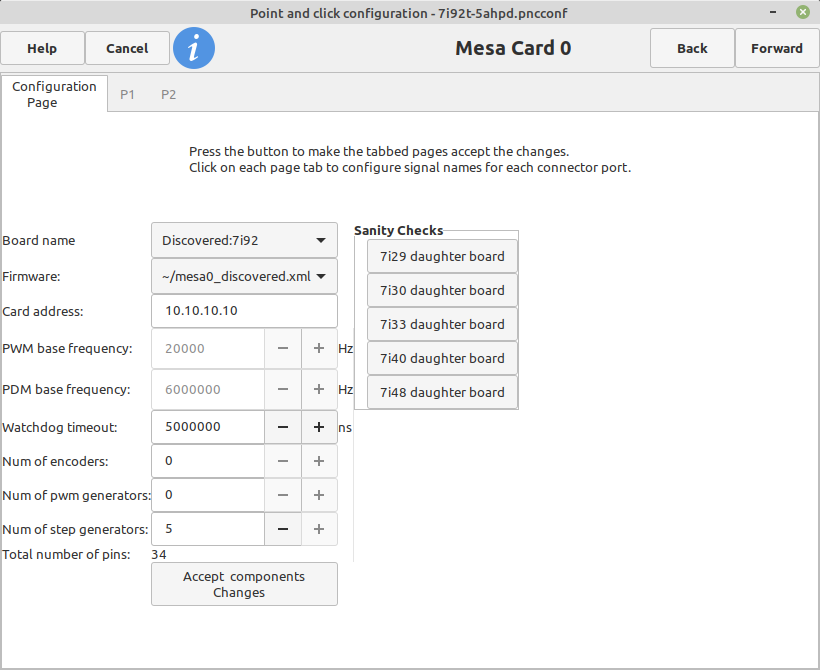
Task: Decrease Num of step generators
Action: tap(283, 529)
